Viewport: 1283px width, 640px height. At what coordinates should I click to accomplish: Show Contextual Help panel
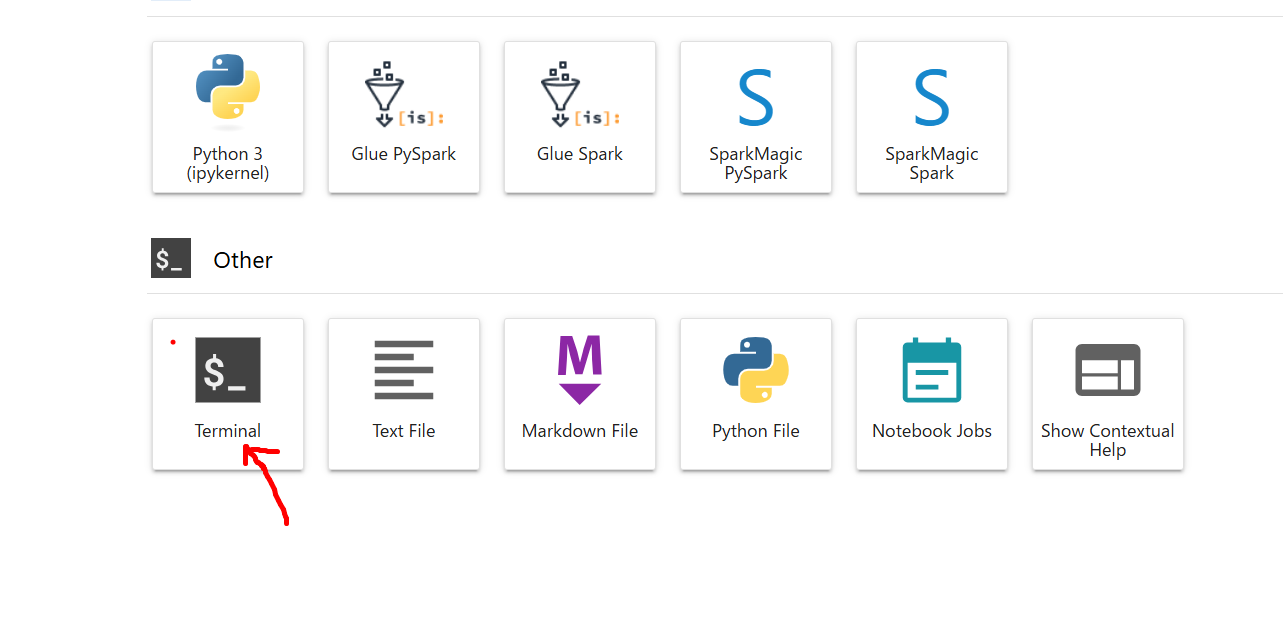pyautogui.click(x=1108, y=394)
